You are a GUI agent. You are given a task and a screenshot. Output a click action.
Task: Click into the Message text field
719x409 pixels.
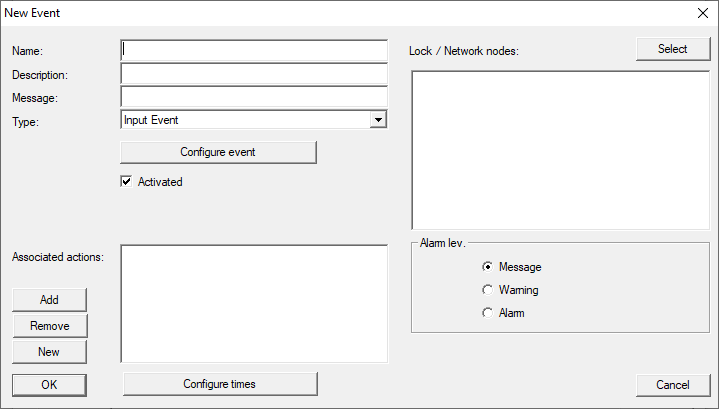tap(253, 97)
